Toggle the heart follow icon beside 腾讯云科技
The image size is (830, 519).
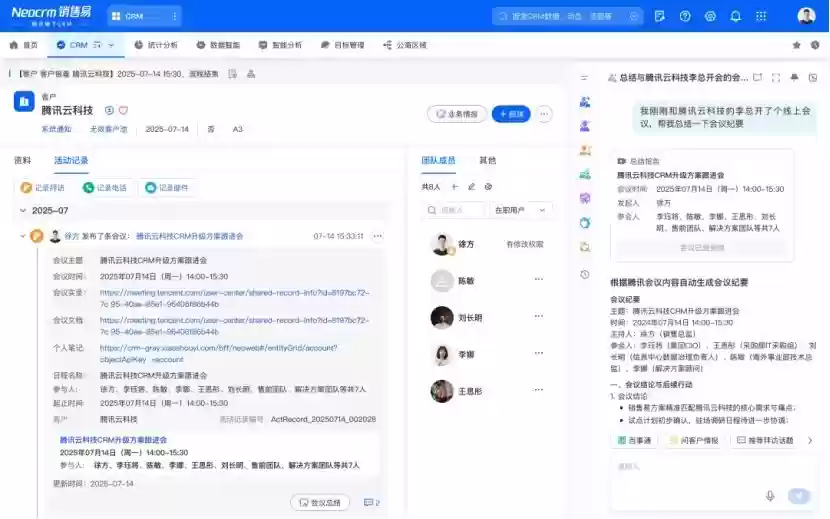point(124,110)
